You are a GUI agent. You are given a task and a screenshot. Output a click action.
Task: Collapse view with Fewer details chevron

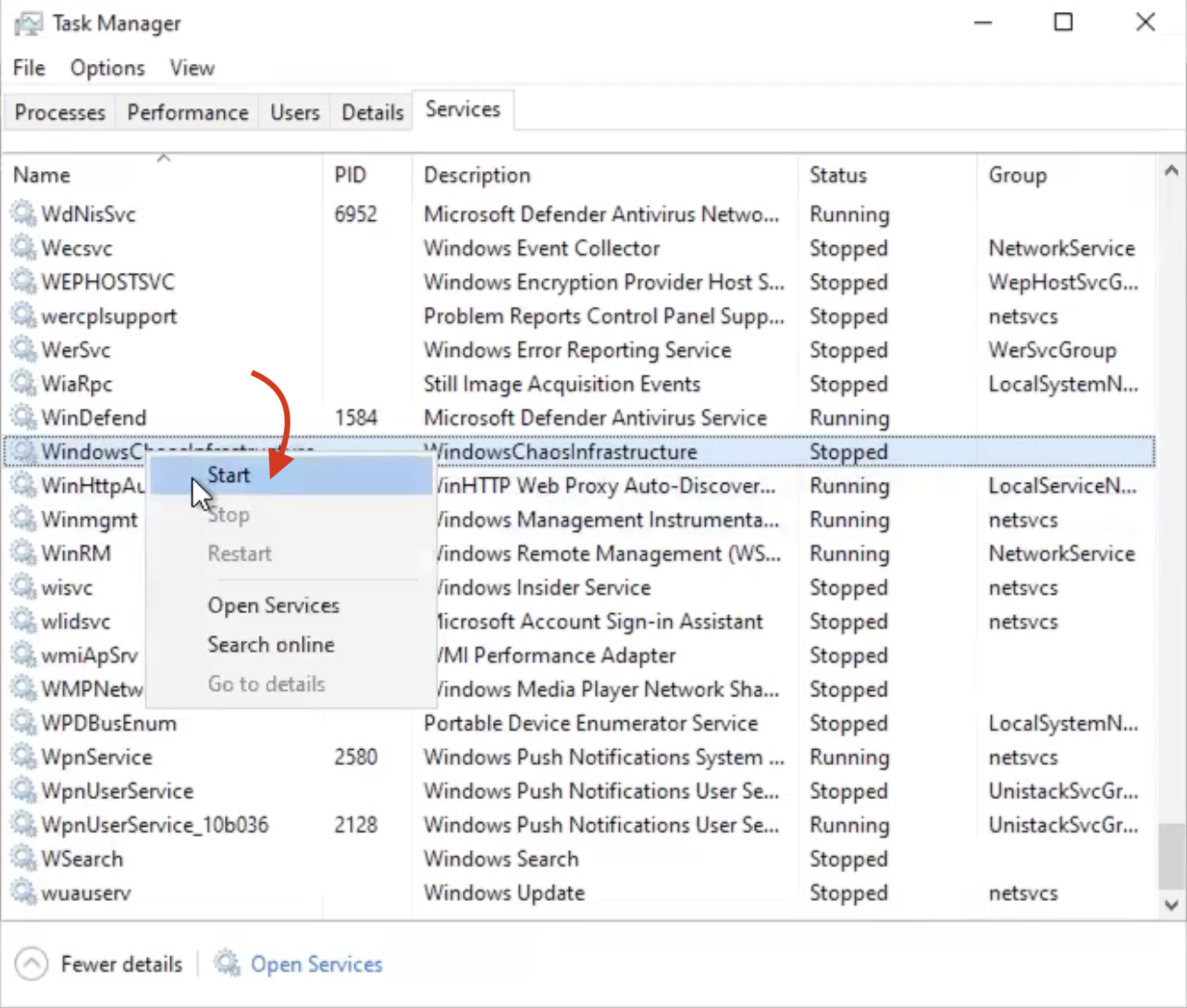(31, 964)
